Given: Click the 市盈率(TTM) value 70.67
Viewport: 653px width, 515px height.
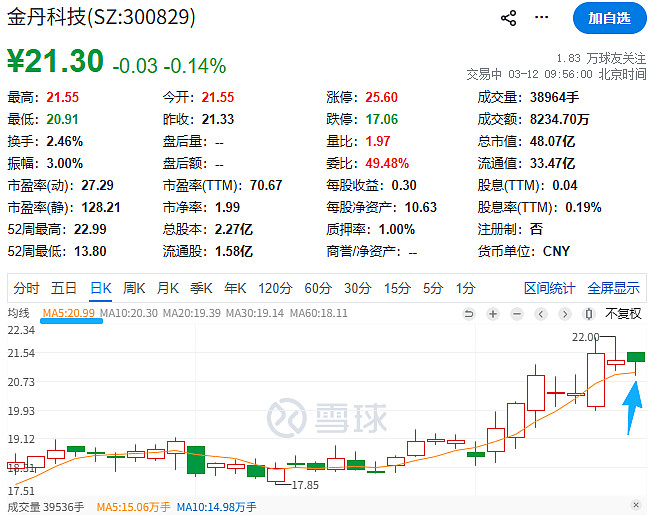Looking at the screenshot, I should [266, 185].
